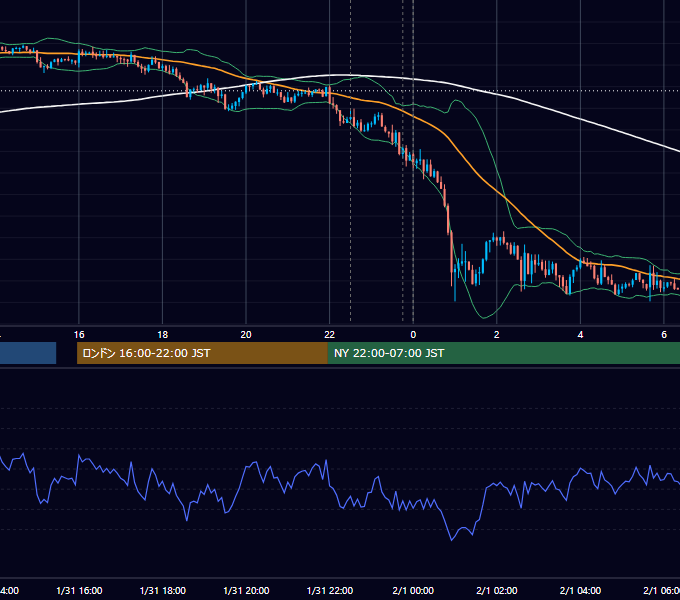Click the 1/31 18:00 date label
680x600 pixels.
point(163,590)
